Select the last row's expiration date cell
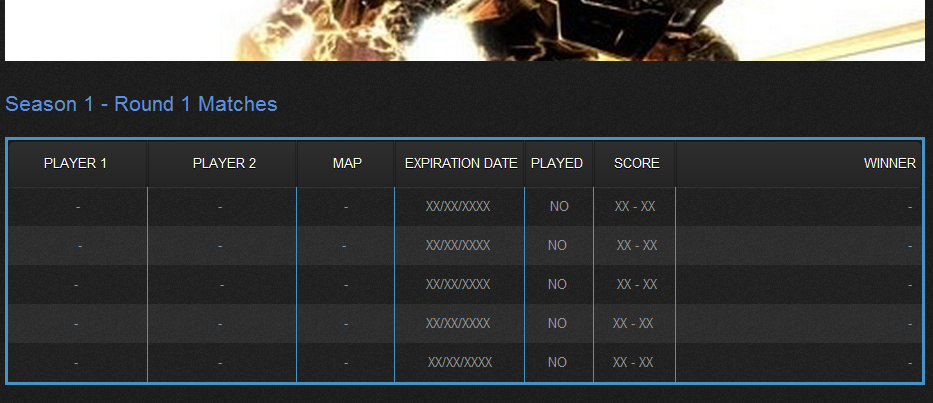The width and height of the screenshot is (933, 403). [460, 363]
